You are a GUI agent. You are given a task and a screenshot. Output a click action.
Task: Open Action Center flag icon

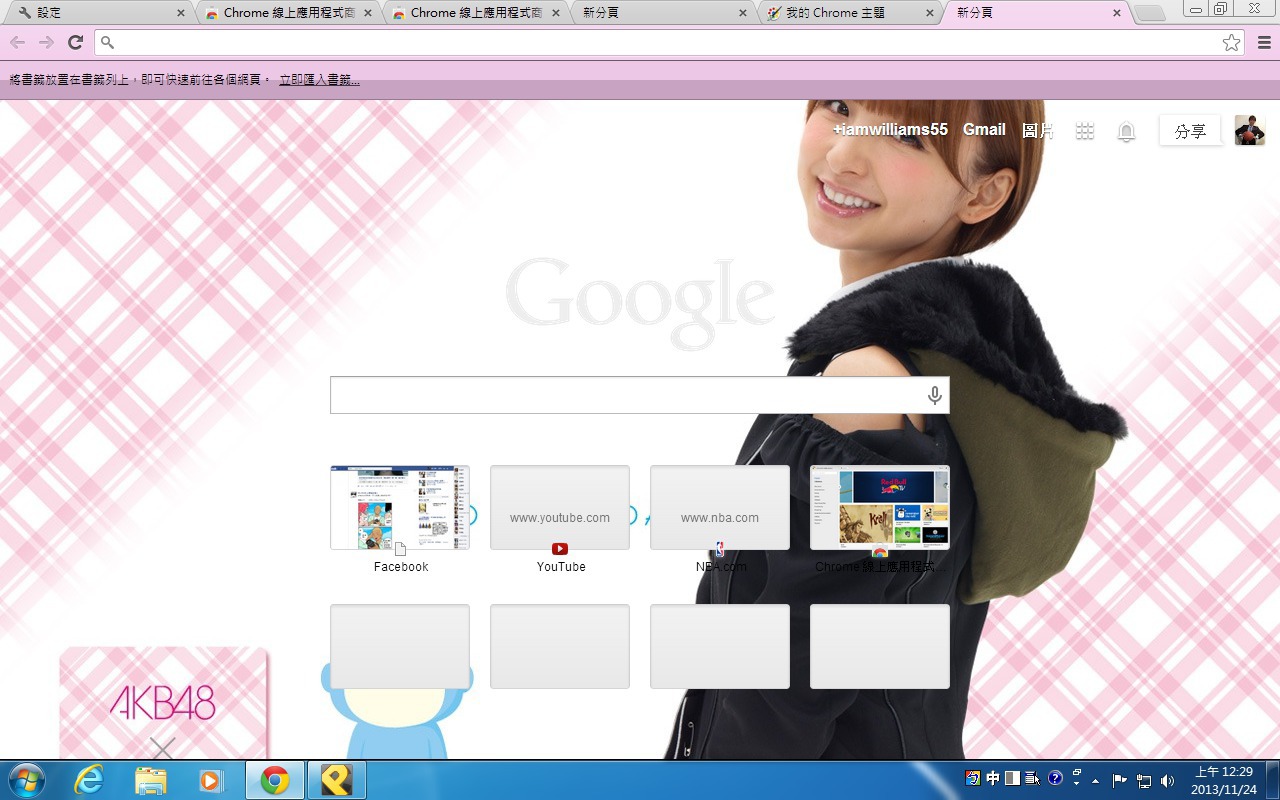point(1120,780)
